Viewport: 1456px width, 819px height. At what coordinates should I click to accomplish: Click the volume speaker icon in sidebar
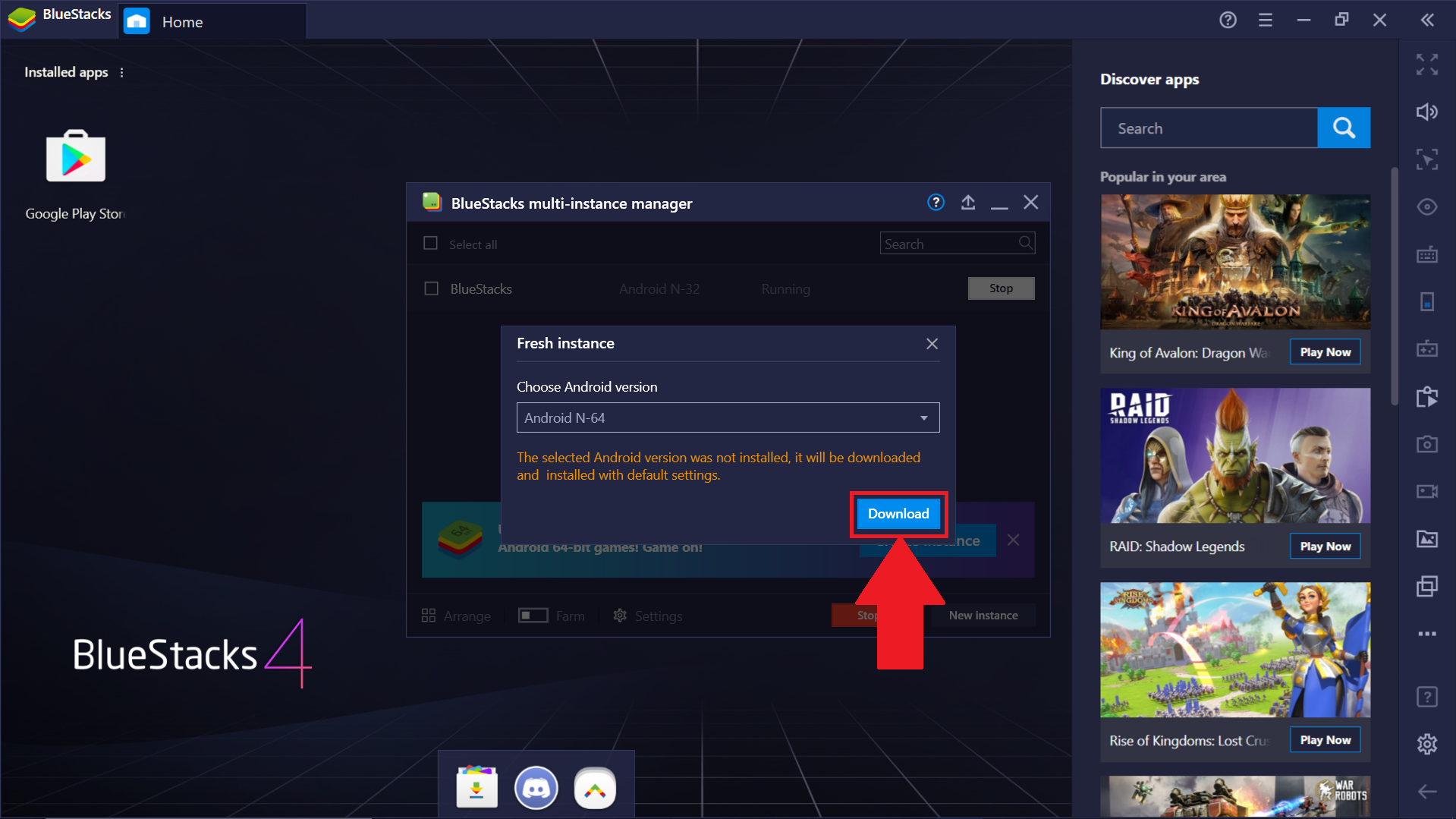click(x=1427, y=112)
